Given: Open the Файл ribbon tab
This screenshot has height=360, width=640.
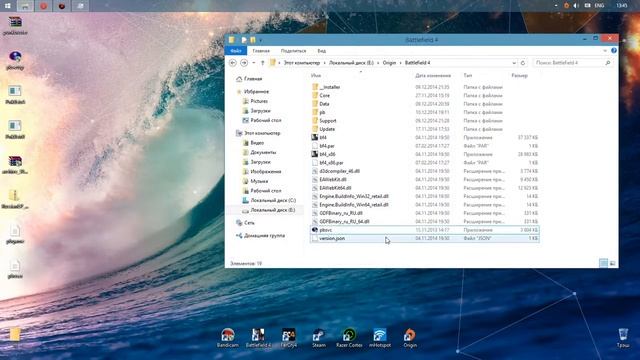Looking at the screenshot, I should [236, 51].
